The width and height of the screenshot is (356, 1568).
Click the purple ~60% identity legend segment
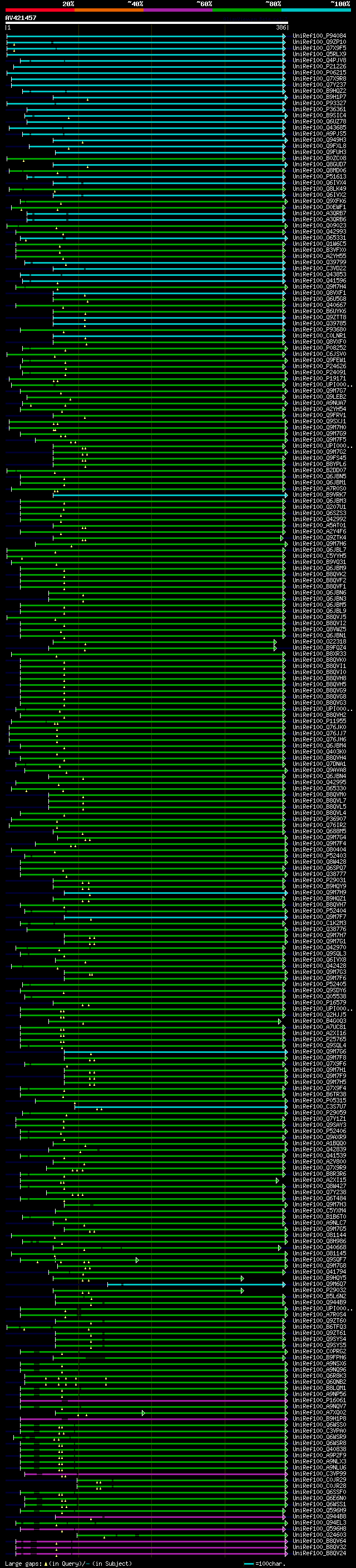pos(179,10)
